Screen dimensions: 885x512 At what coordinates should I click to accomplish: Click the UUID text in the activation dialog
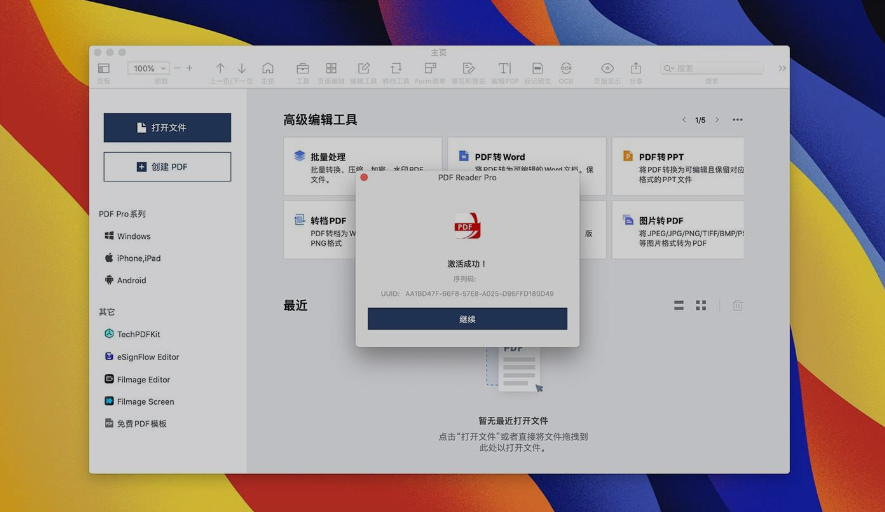tap(467, 294)
